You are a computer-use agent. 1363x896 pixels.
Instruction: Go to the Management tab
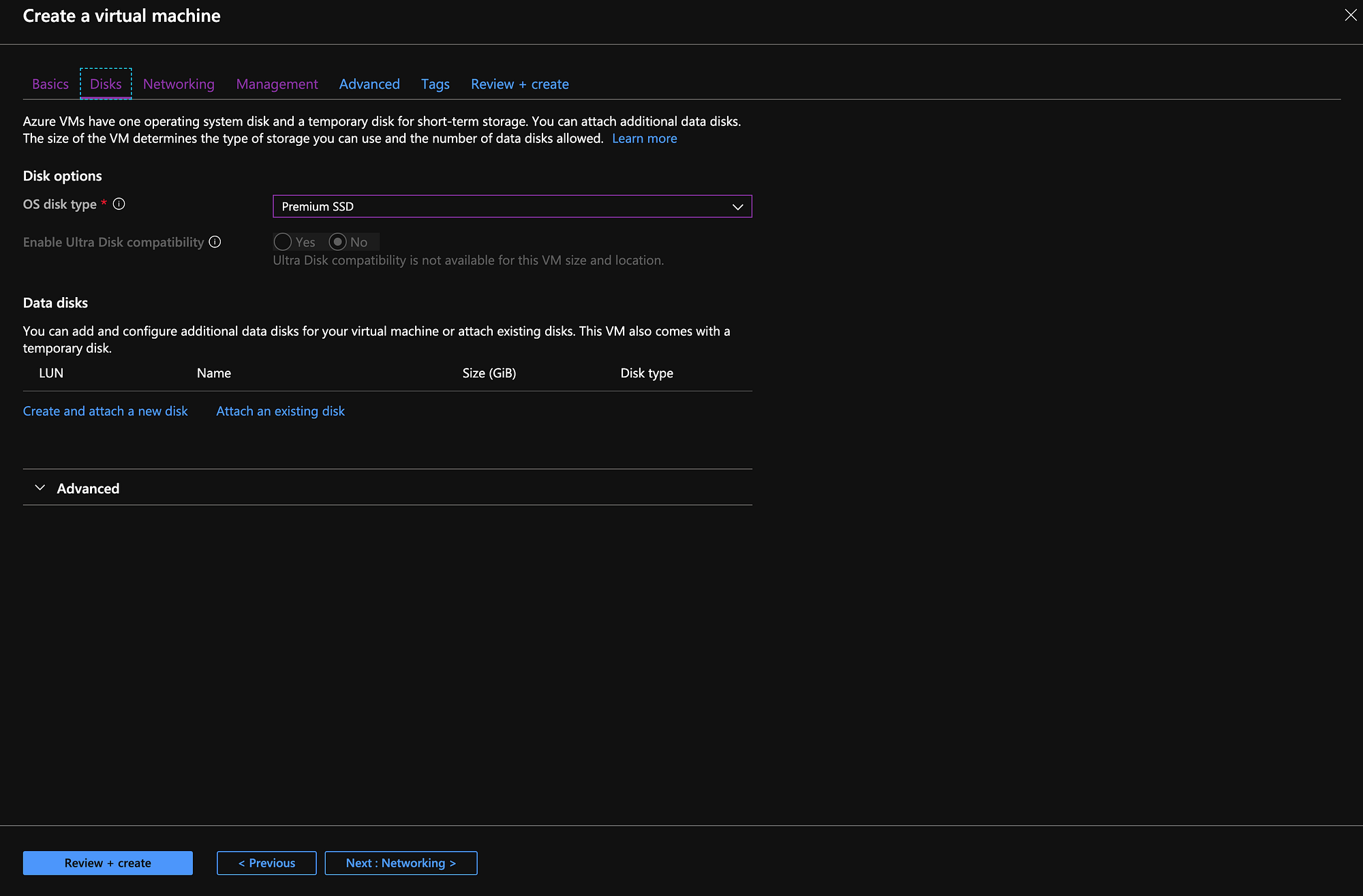277,84
